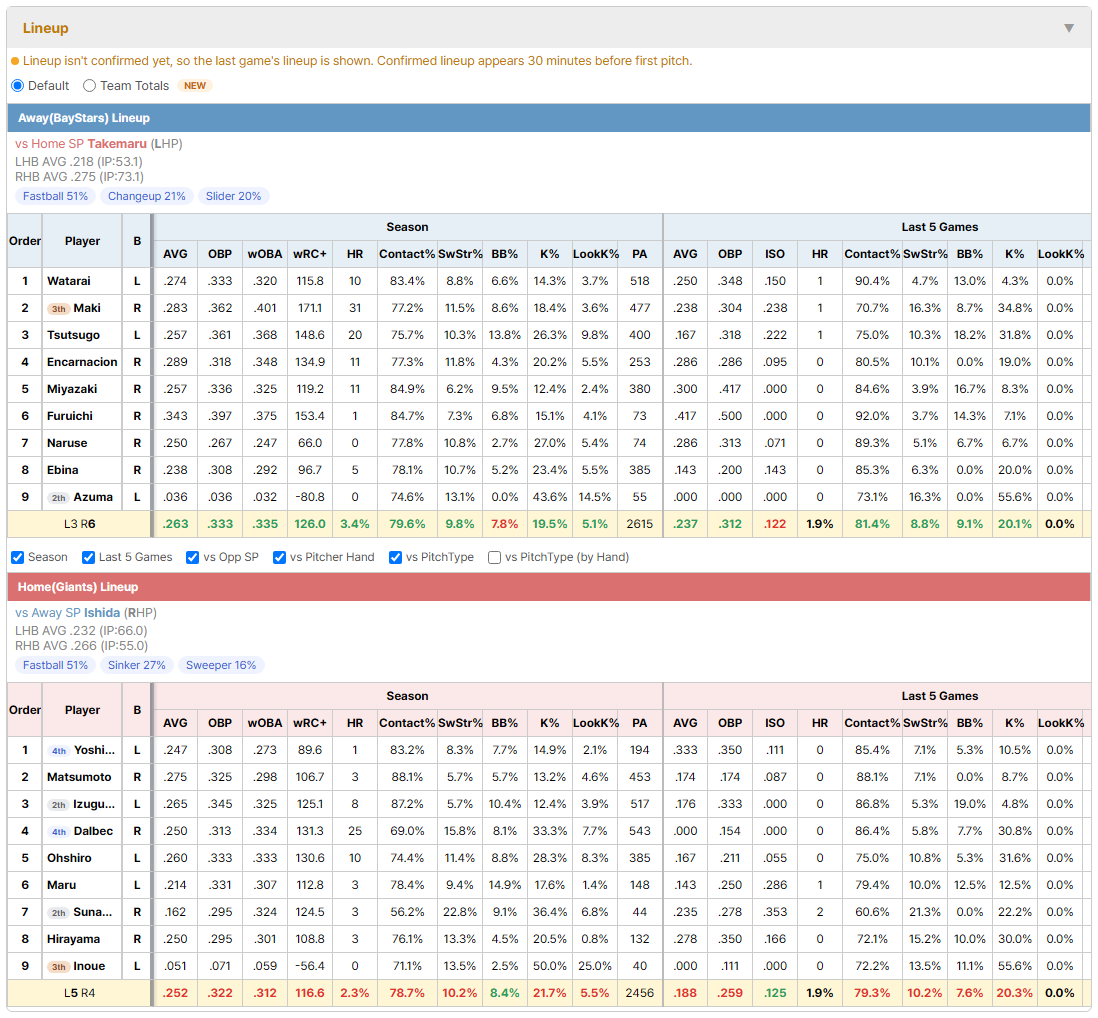Click the lineup-not-confirmed notice text
1098x1018 pixels.
point(357,61)
